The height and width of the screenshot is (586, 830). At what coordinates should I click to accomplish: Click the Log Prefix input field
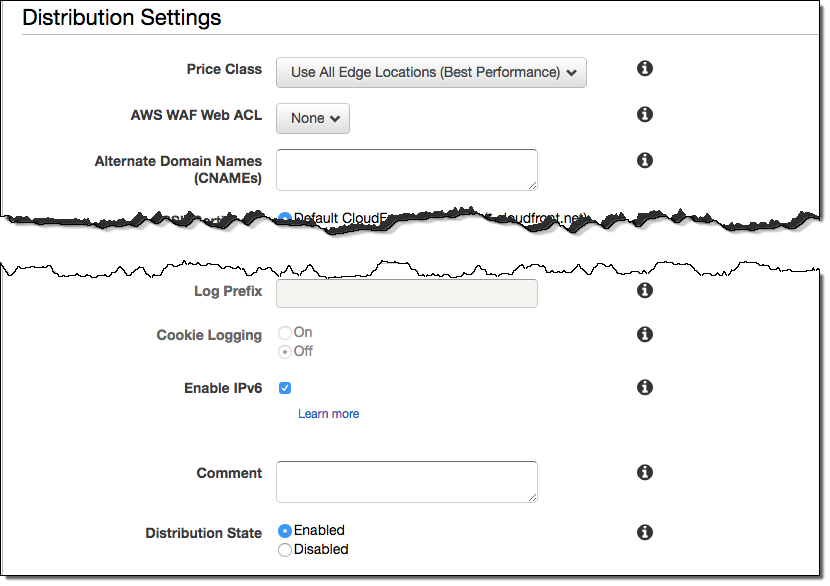[x=406, y=293]
